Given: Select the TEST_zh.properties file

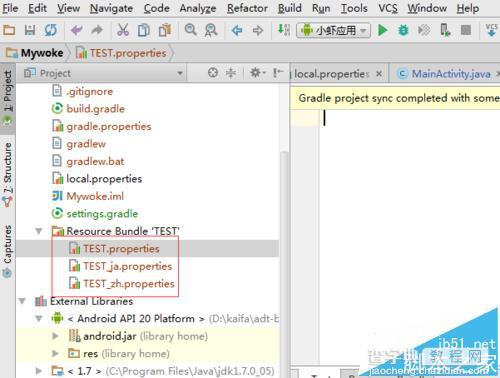Looking at the screenshot, I should point(122,284).
